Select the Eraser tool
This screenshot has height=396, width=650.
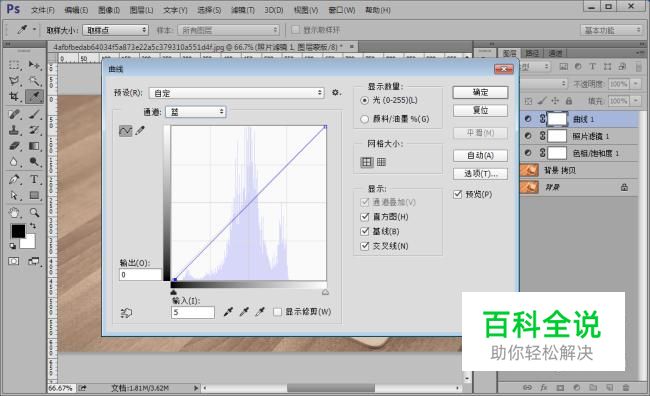tap(14, 146)
